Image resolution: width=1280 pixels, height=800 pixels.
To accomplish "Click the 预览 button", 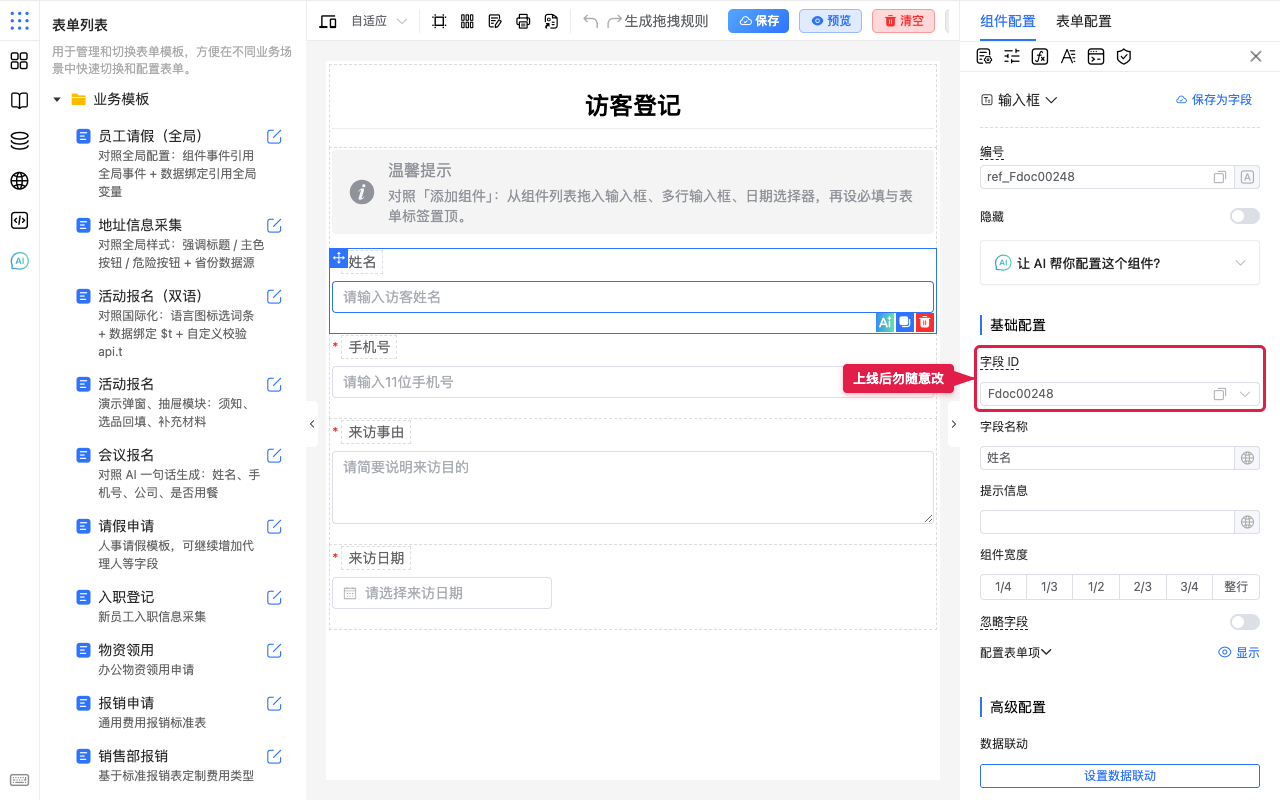I will (830, 21).
